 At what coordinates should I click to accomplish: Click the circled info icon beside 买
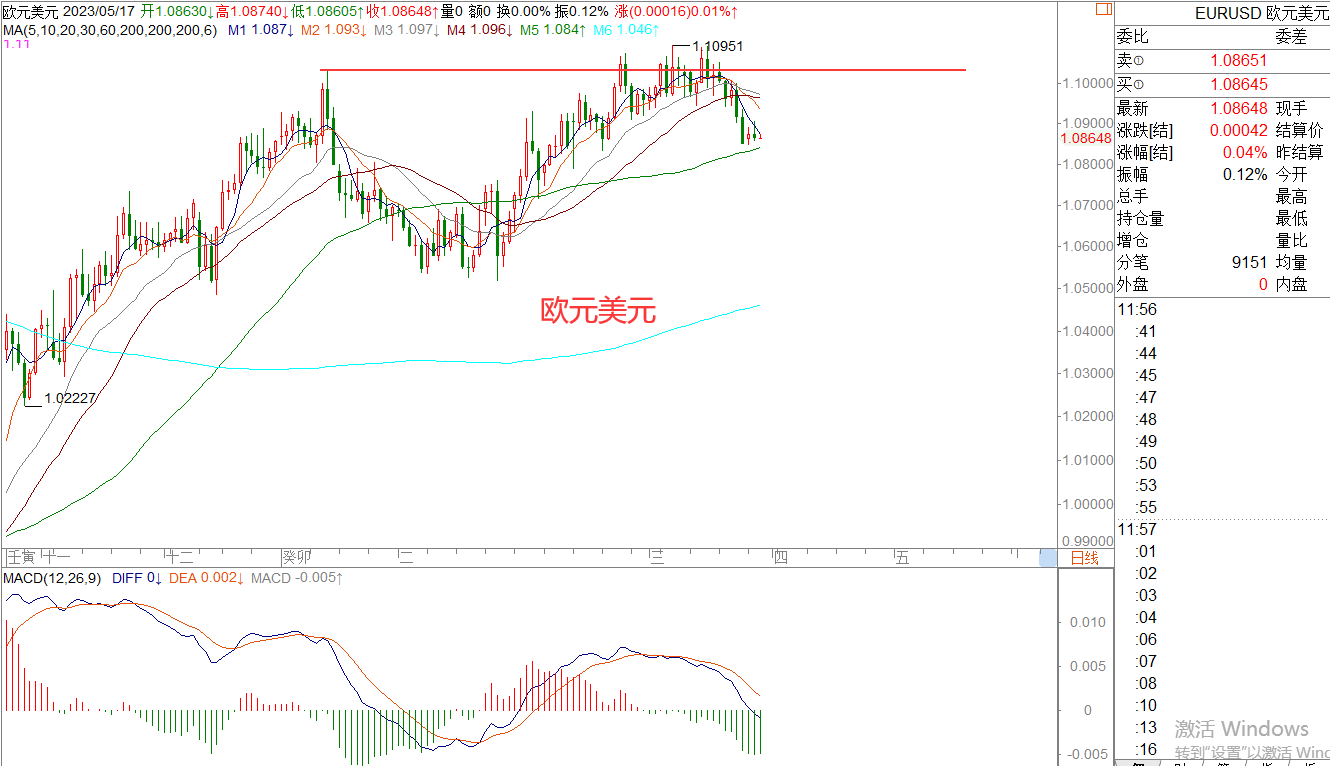coord(1139,85)
